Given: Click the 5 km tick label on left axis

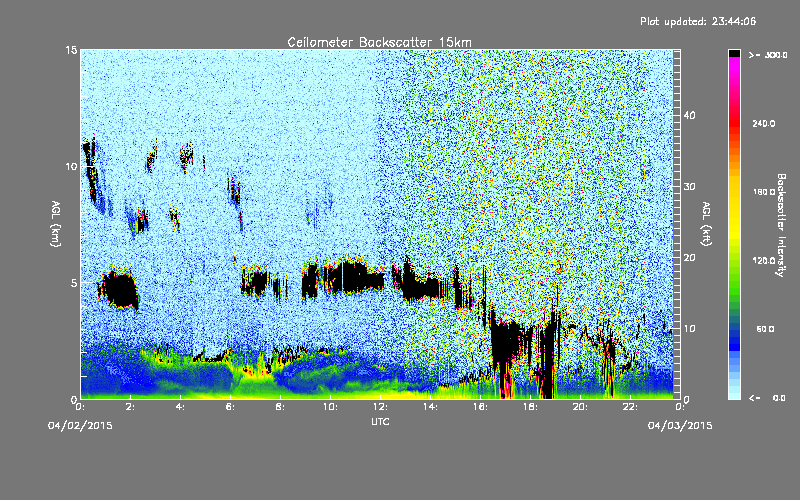Looking at the screenshot, I should click(74, 283).
